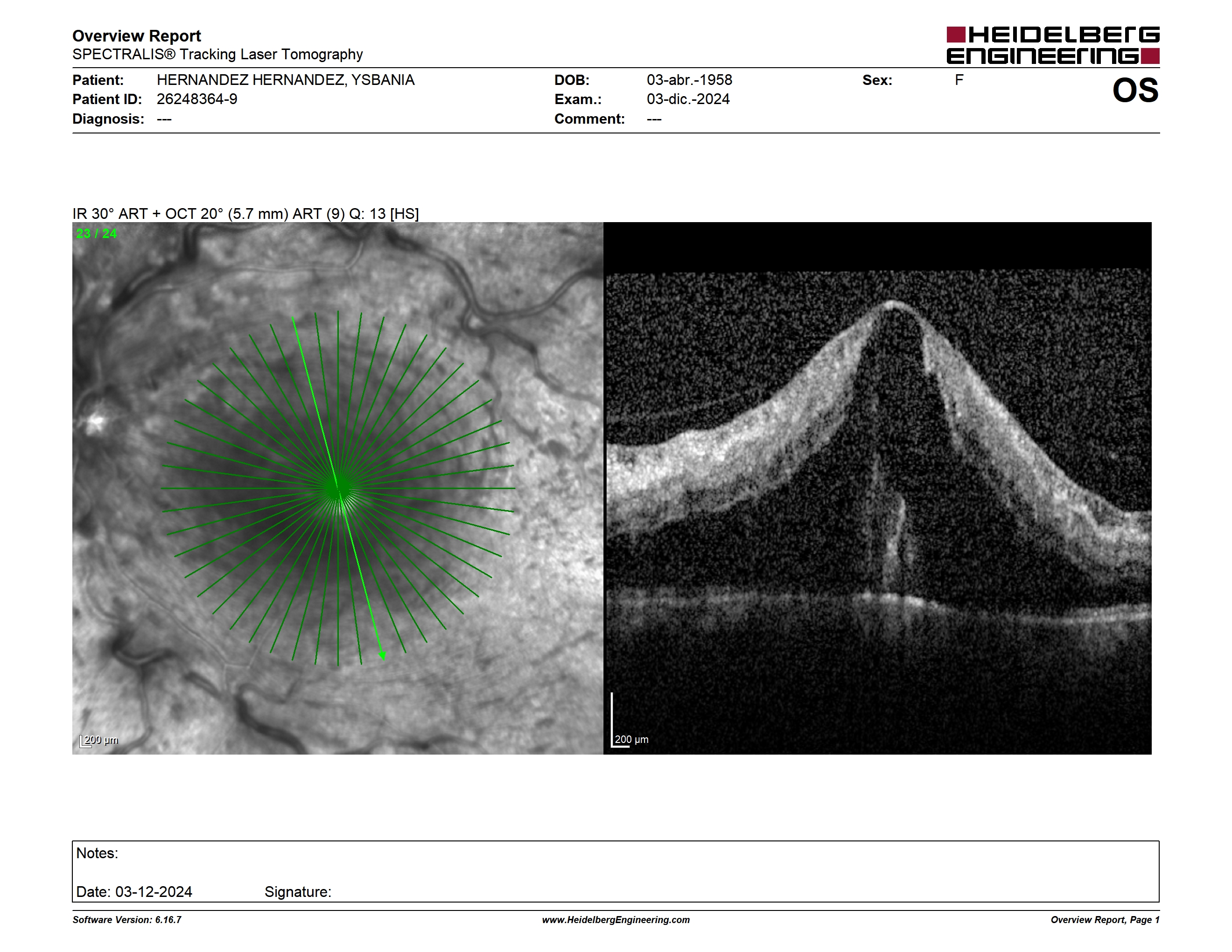1232x952 pixels.
Task: Click the green arrowhead of the active scan line
Action: pos(383,655)
